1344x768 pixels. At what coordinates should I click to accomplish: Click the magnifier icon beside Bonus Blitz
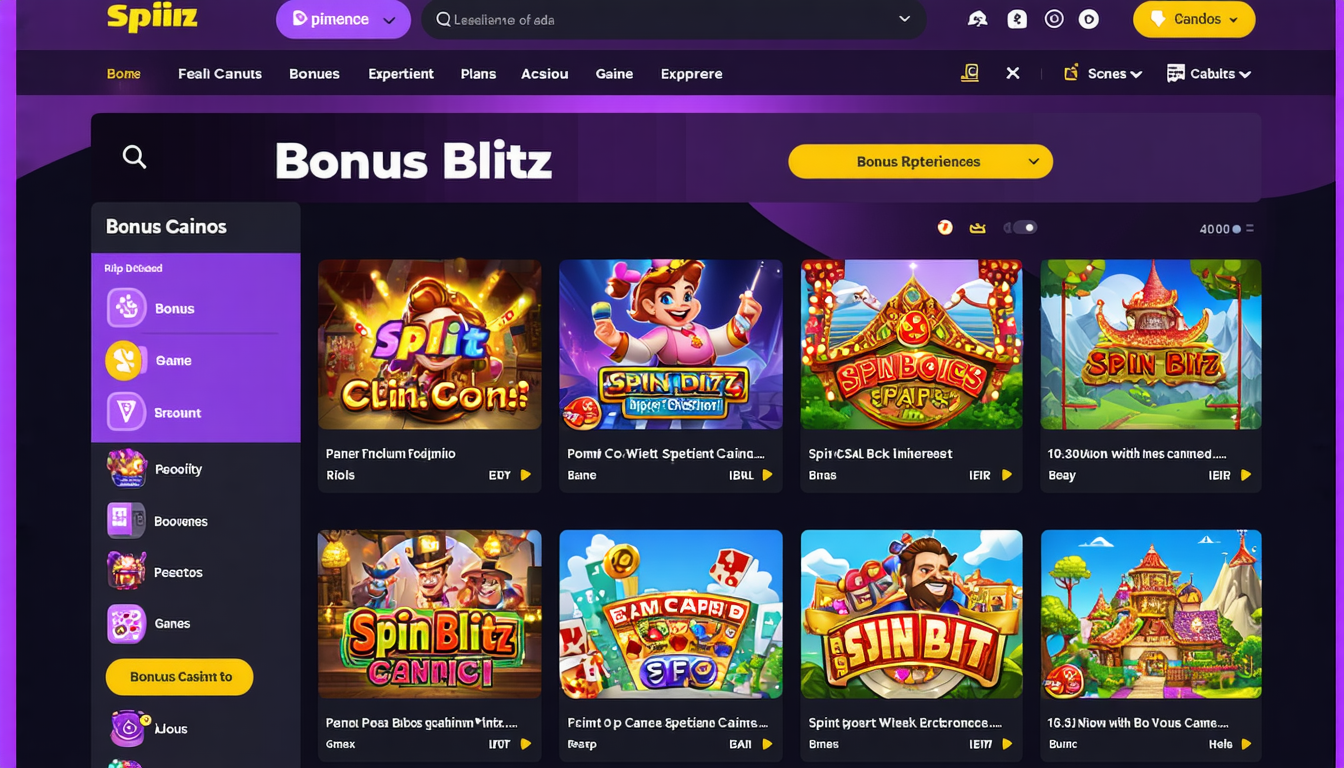click(x=134, y=157)
